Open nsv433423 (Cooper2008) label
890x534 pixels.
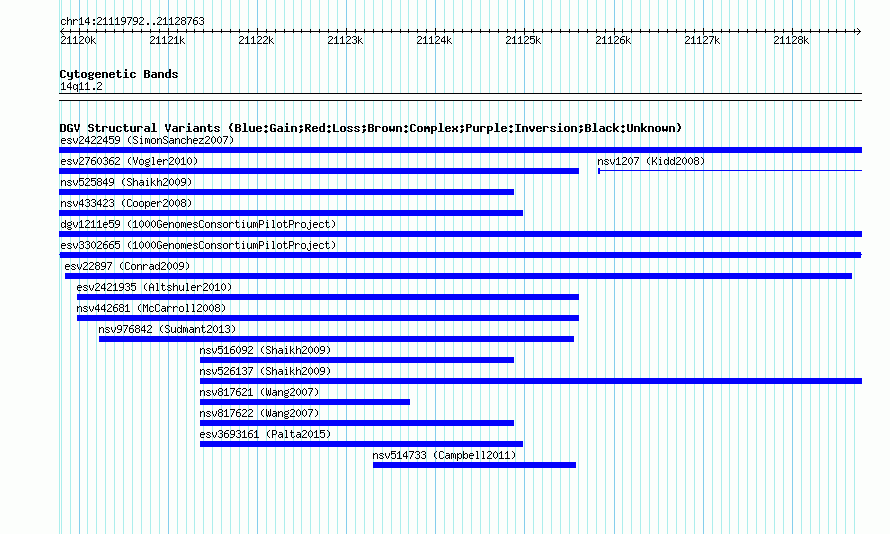tap(126, 203)
